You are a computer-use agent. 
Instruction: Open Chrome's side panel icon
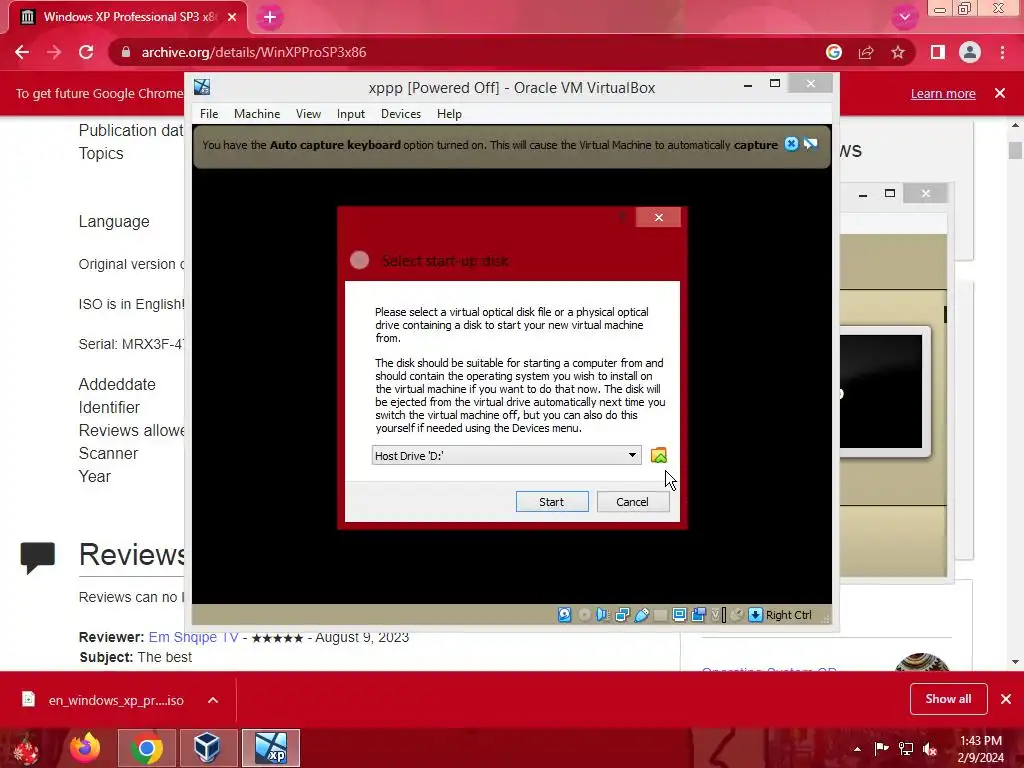[x=938, y=52]
